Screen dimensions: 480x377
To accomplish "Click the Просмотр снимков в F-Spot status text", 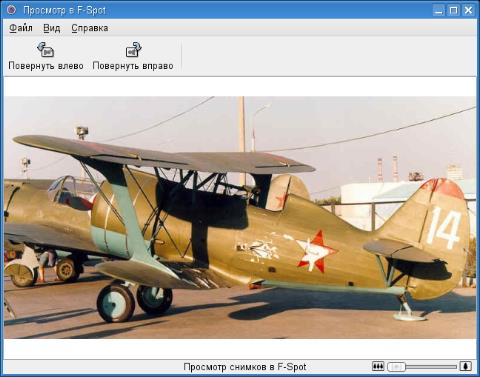I will click(245, 367).
